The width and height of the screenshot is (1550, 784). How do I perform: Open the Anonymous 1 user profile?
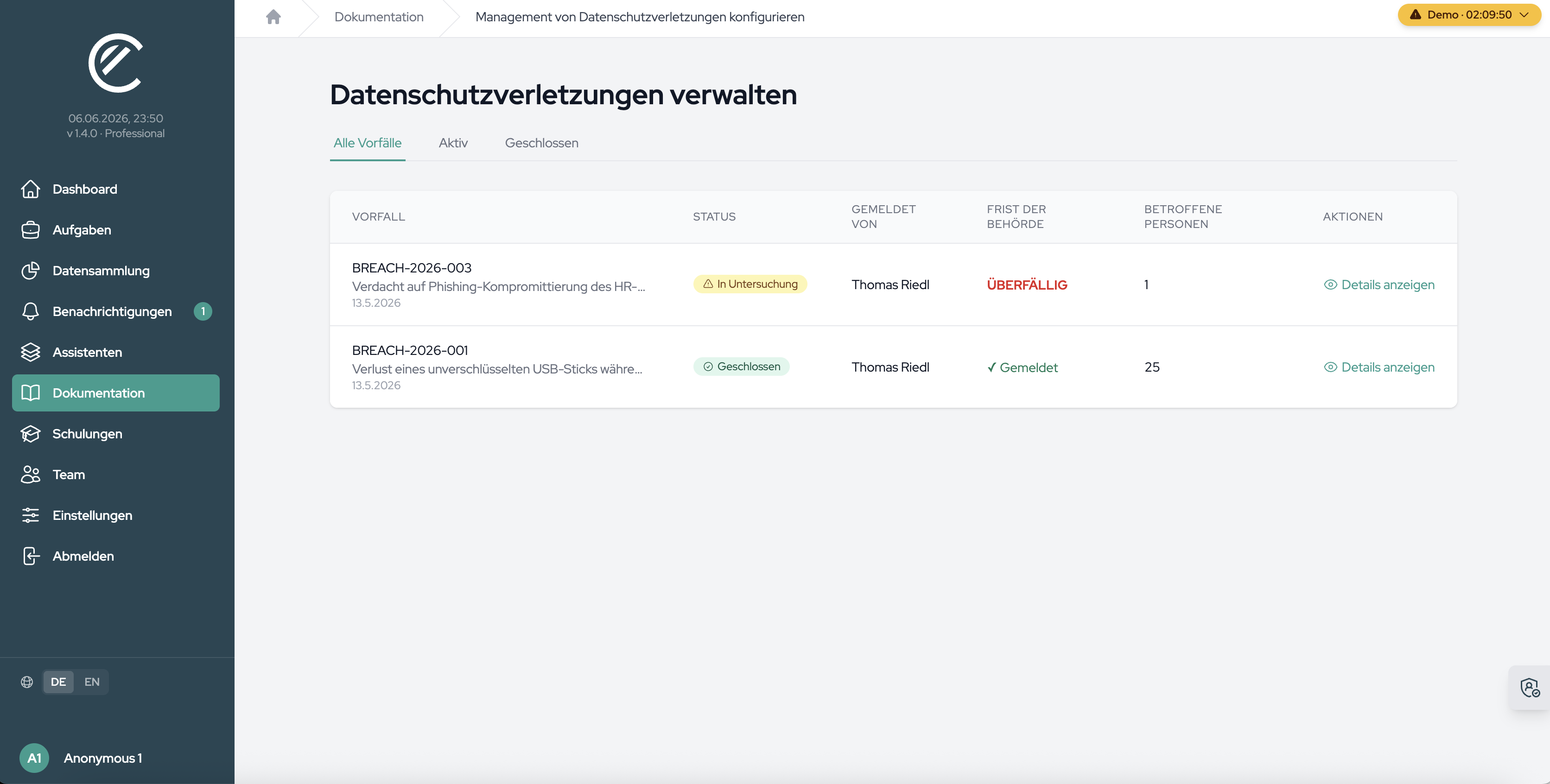[x=103, y=758]
